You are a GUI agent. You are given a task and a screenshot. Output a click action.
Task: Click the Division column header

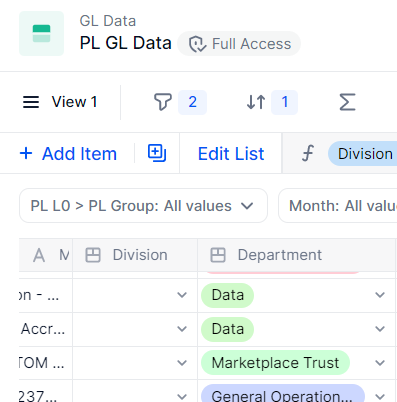135,255
